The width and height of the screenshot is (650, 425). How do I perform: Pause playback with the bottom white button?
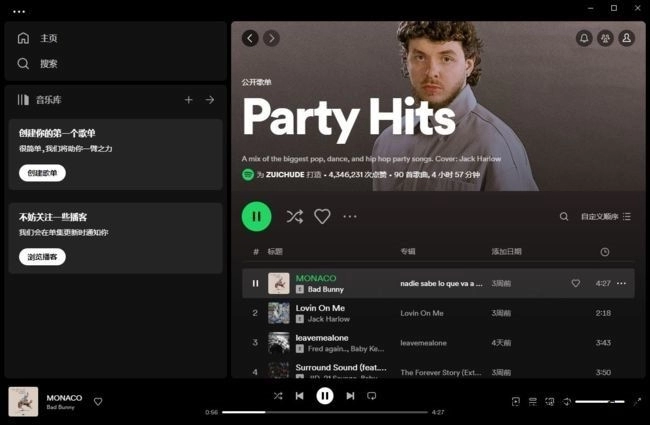325,396
